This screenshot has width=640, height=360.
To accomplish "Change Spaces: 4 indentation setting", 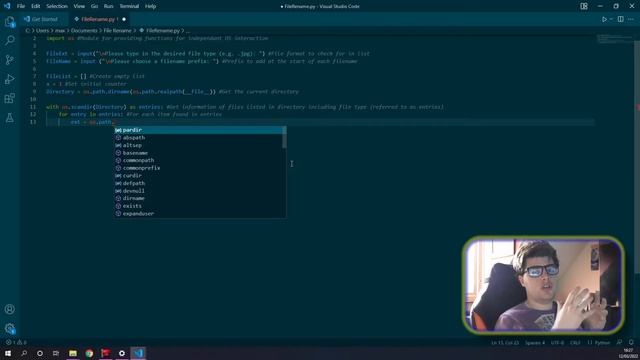I will point(535,342).
